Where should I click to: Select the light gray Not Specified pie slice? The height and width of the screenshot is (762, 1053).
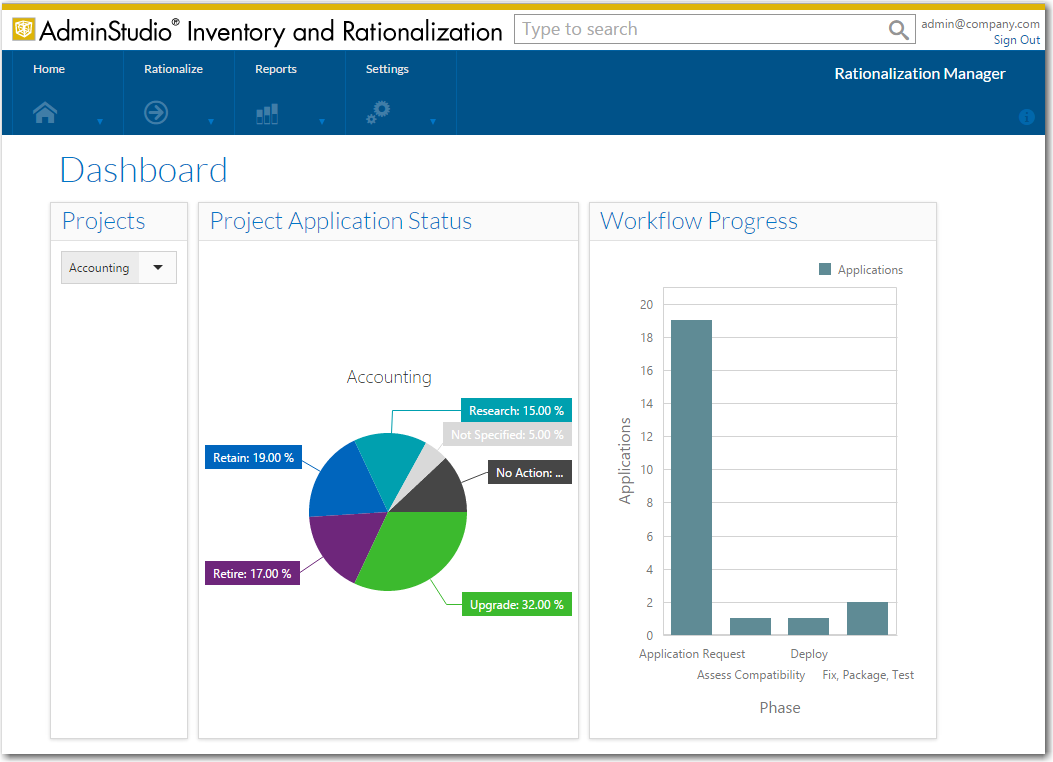click(x=428, y=463)
